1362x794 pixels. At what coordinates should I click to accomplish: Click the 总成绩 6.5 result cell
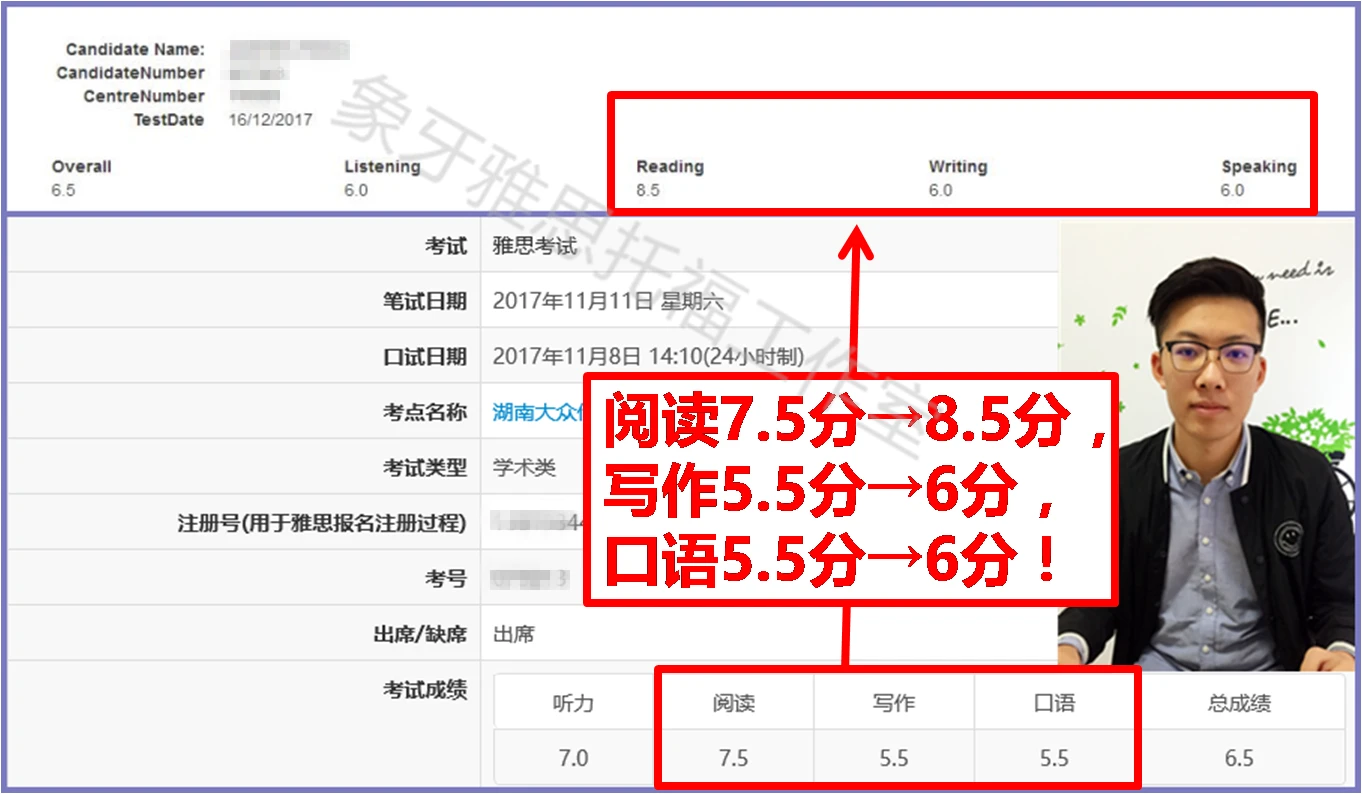tap(1240, 758)
